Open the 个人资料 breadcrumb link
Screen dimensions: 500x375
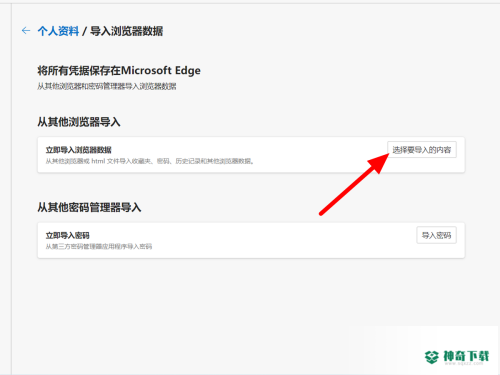coord(58,31)
